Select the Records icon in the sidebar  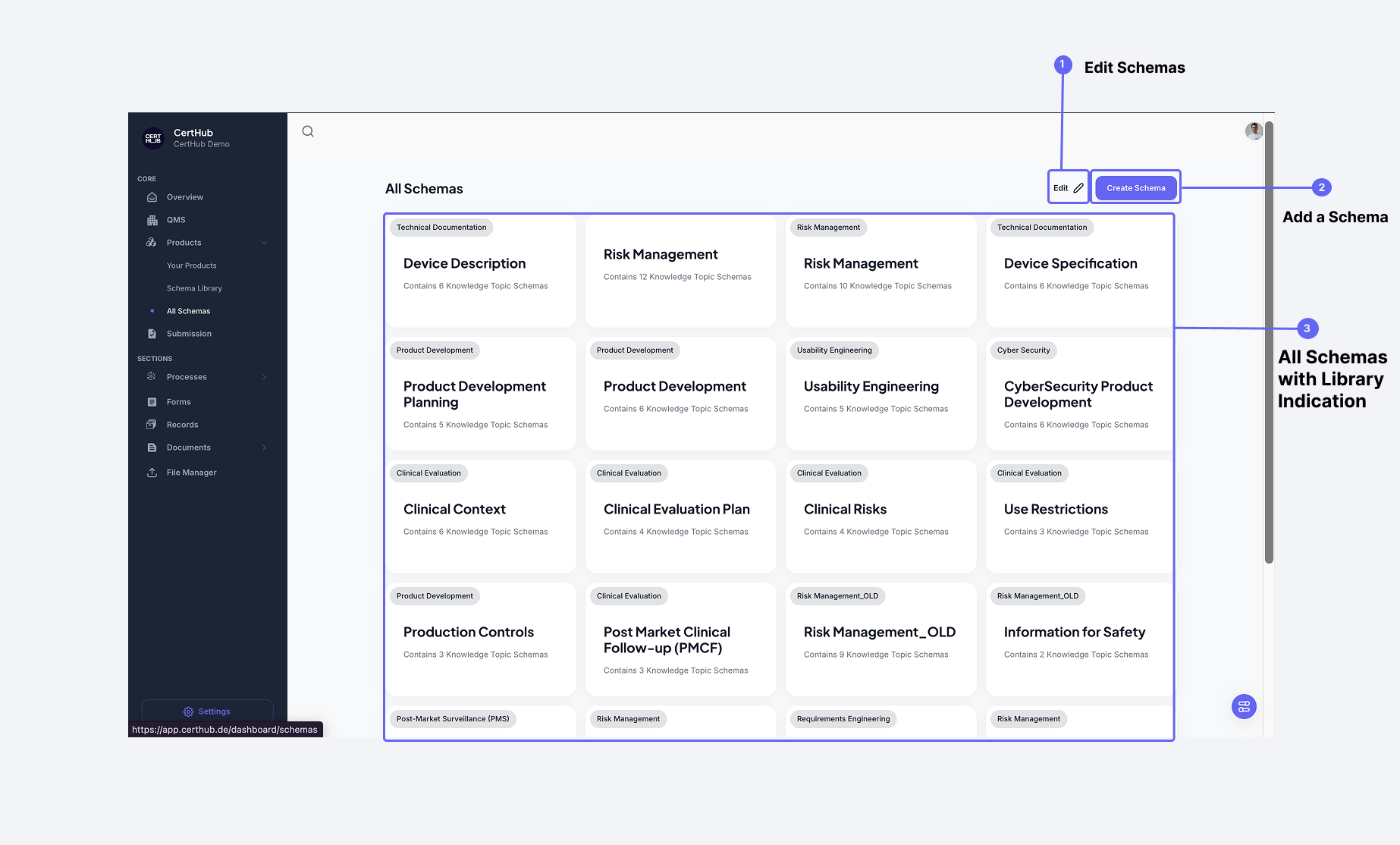(152, 424)
